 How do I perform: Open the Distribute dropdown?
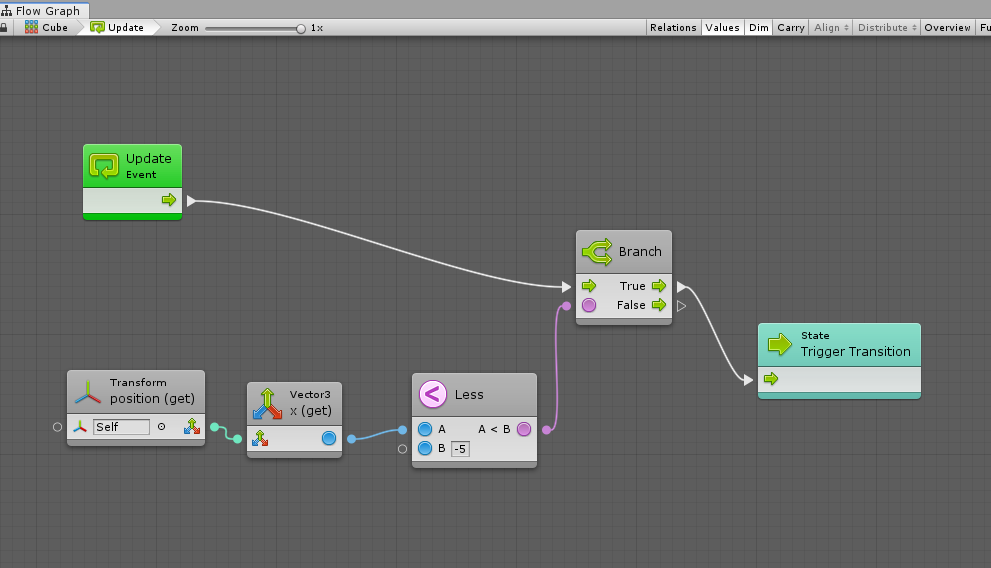coord(886,28)
